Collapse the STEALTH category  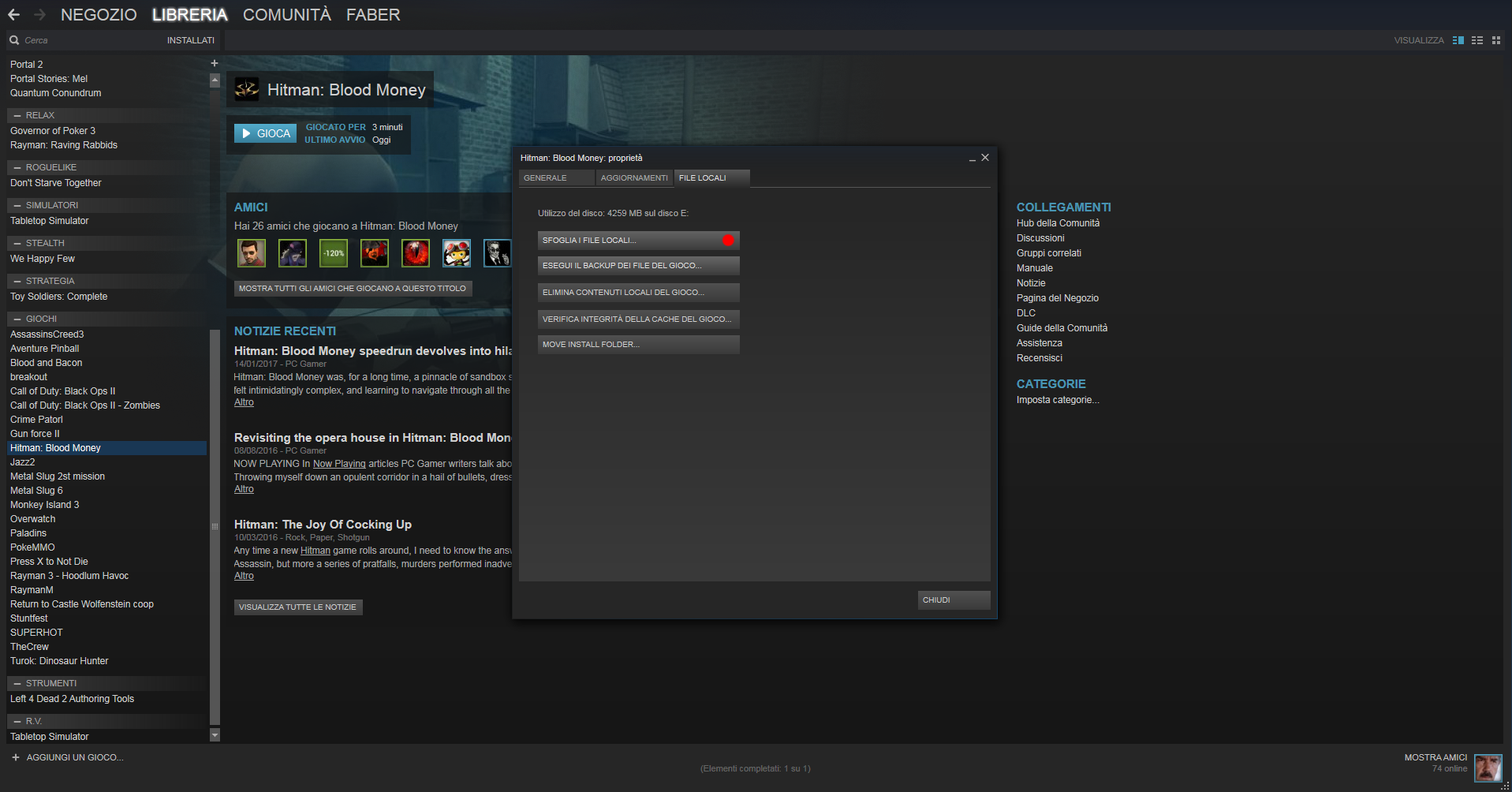click(x=17, y=243)
